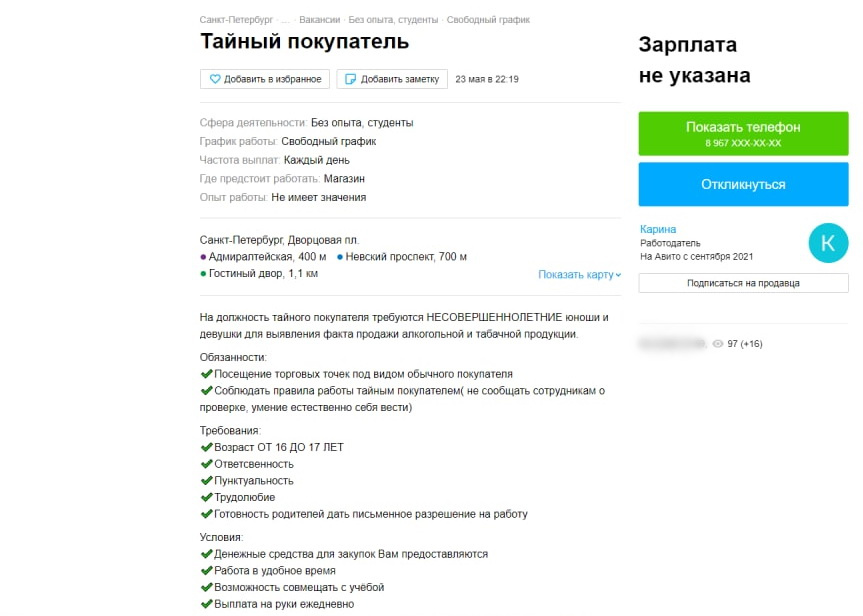
Task: Click the green metro dot near Адмиралтейская
Action: (x=201, y=259)
